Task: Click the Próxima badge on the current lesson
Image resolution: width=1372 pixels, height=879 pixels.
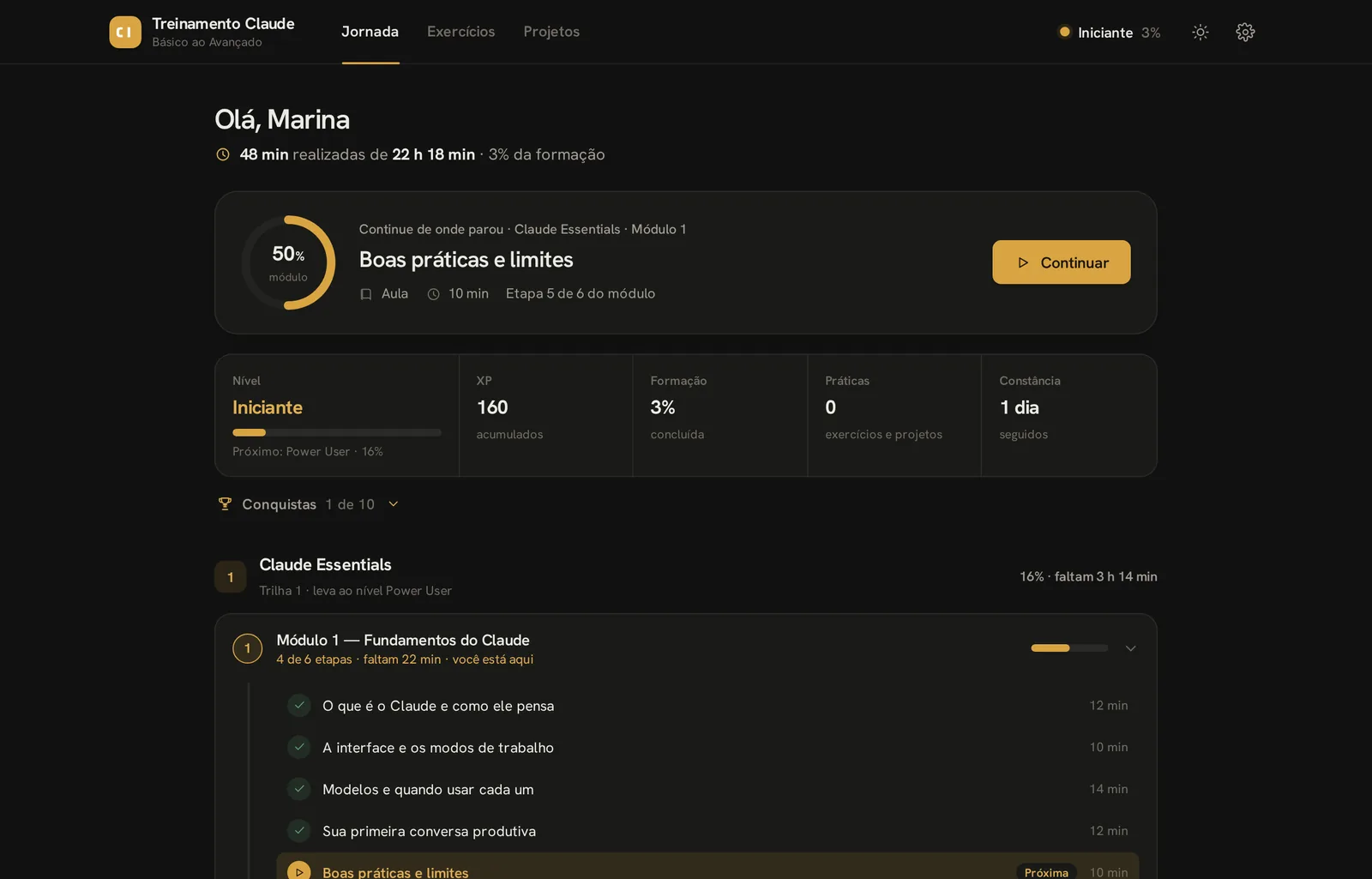Action: (1046, 872)
